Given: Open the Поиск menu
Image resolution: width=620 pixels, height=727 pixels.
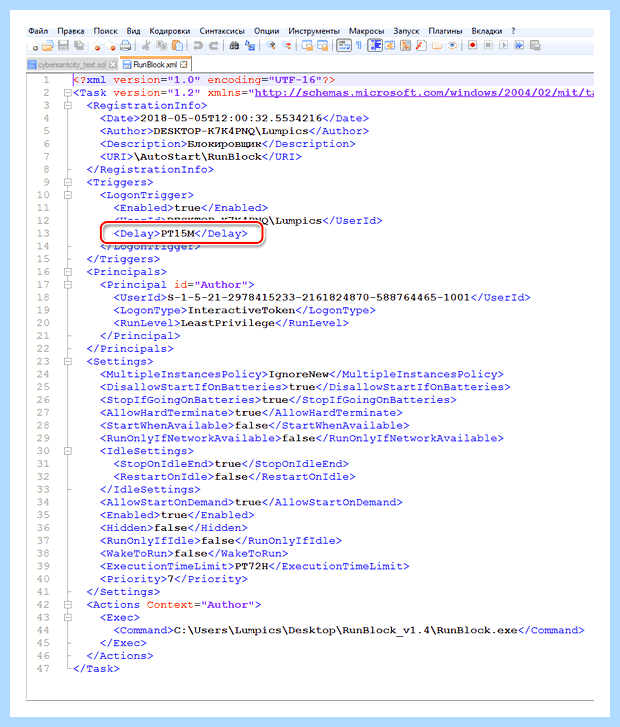Looking at the screenshot, I should pos(105,31).
